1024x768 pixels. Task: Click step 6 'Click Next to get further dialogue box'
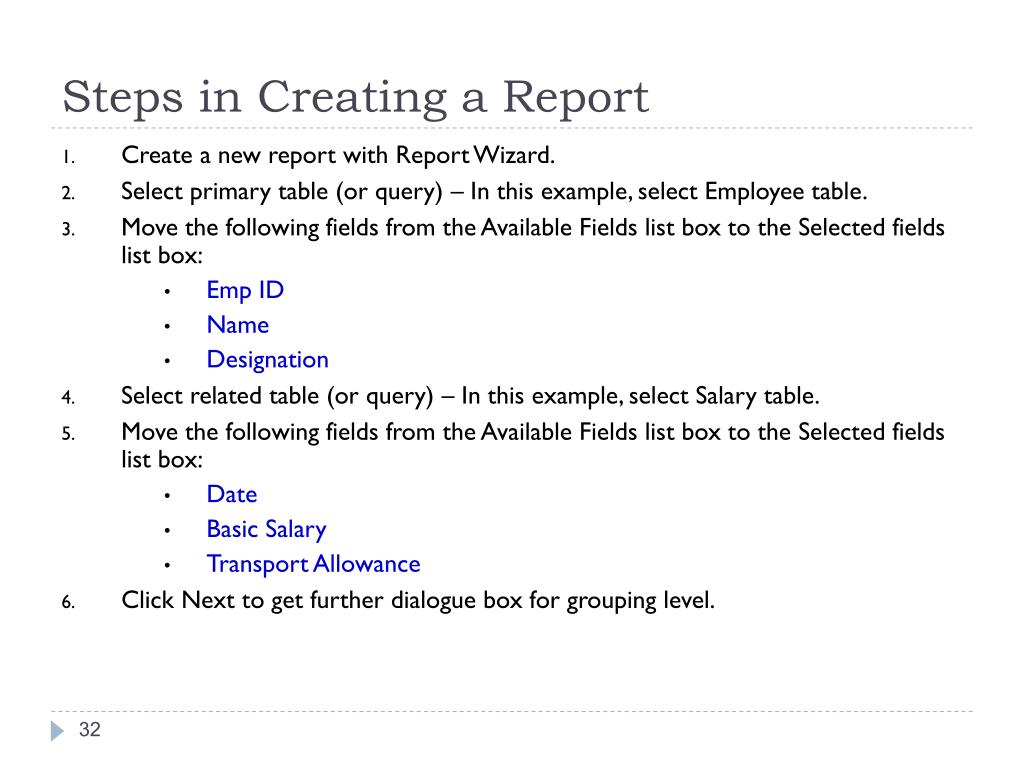point(418,601)
